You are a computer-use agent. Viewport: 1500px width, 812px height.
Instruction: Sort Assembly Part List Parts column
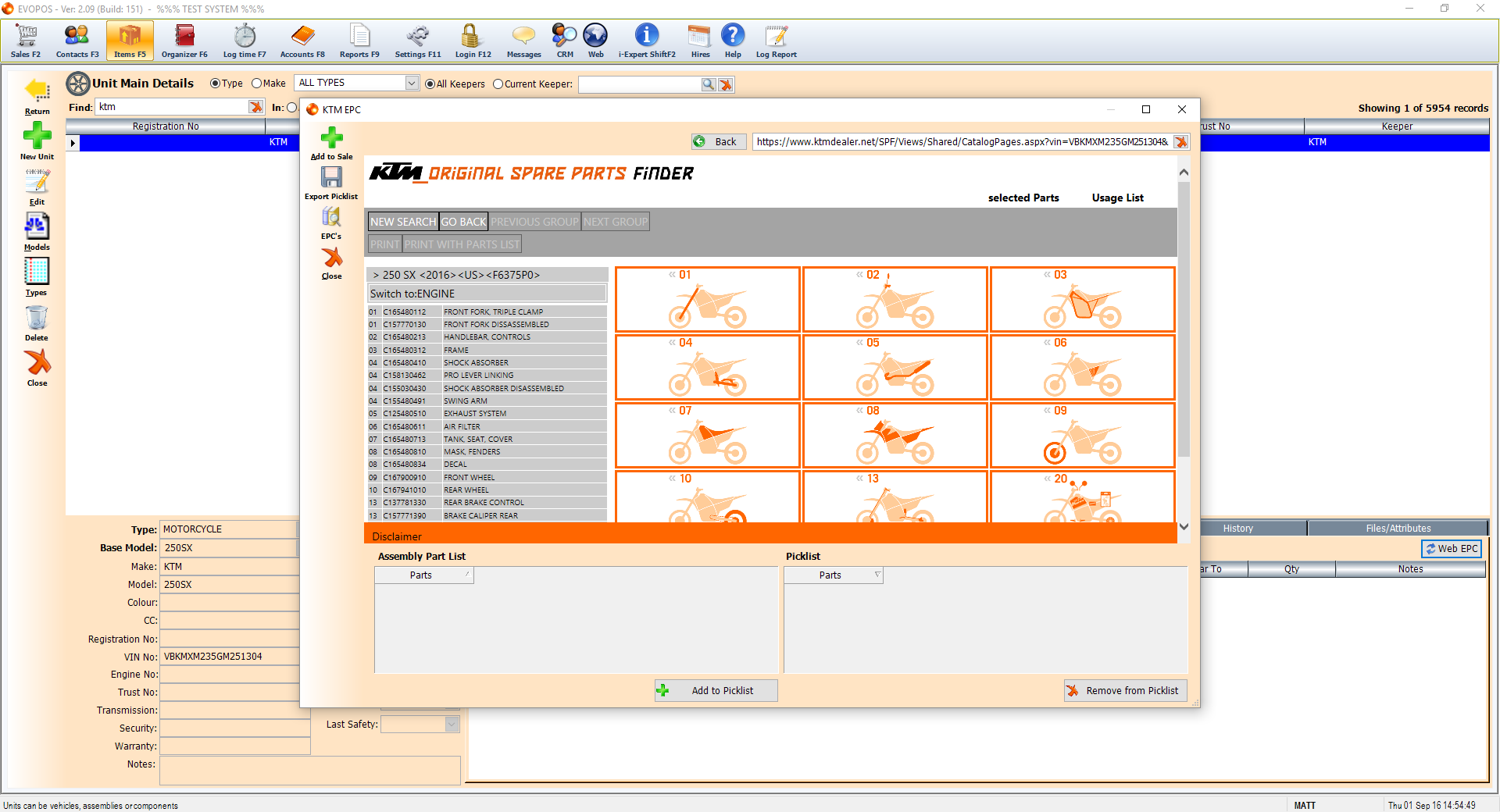pyautogui.click(x=424, y=575)
